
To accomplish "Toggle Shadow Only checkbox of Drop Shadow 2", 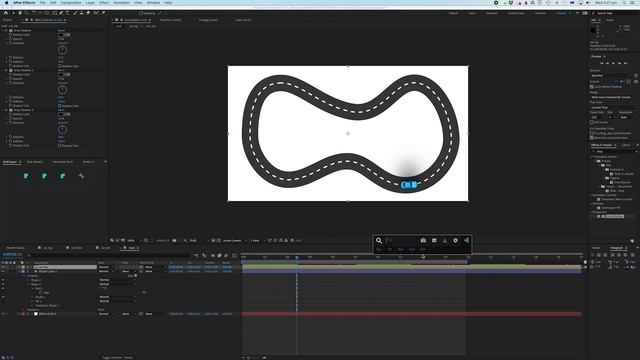I will (60, 106).
